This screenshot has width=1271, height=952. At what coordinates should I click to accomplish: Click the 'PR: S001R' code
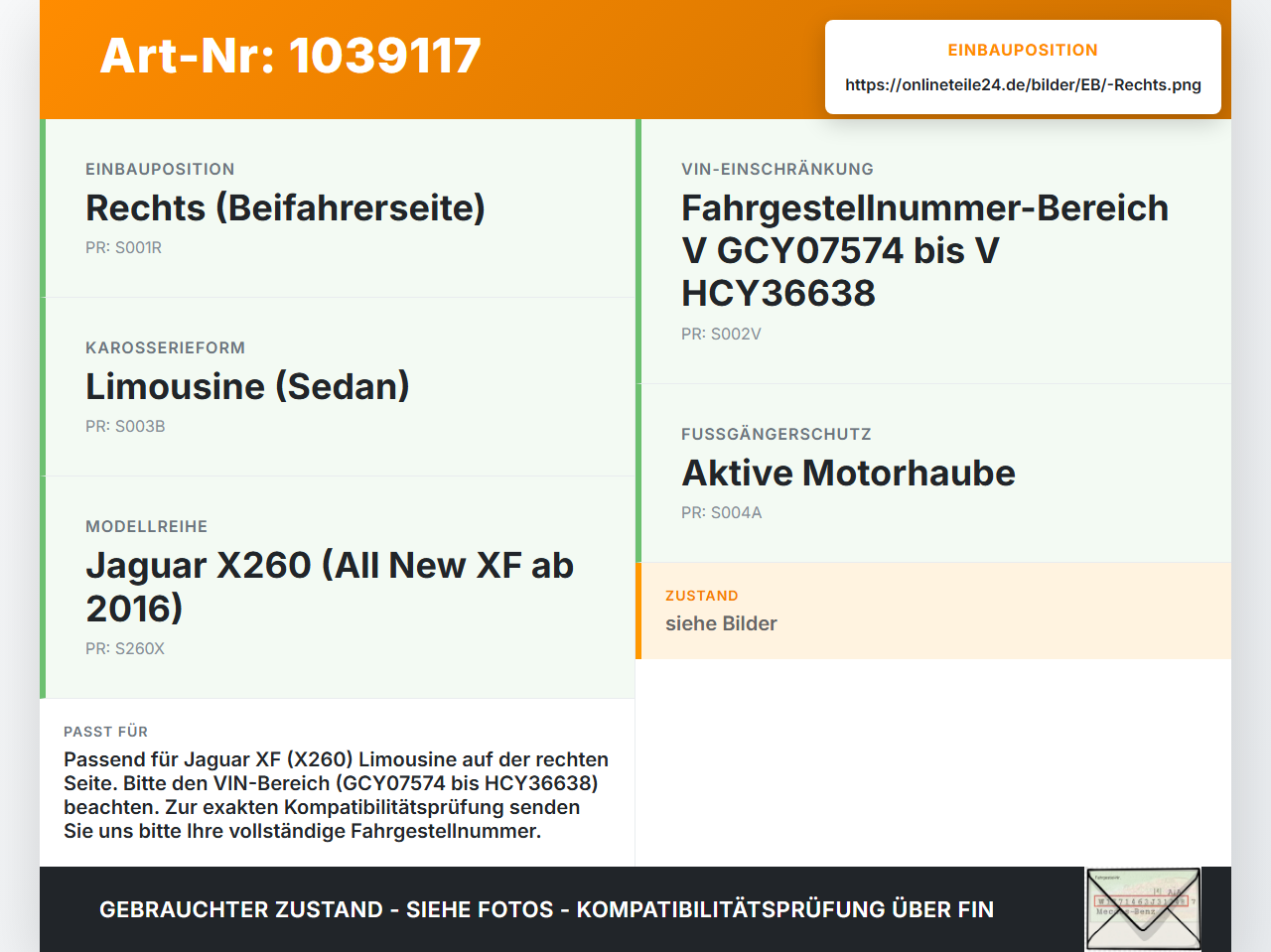coord(123,248)
